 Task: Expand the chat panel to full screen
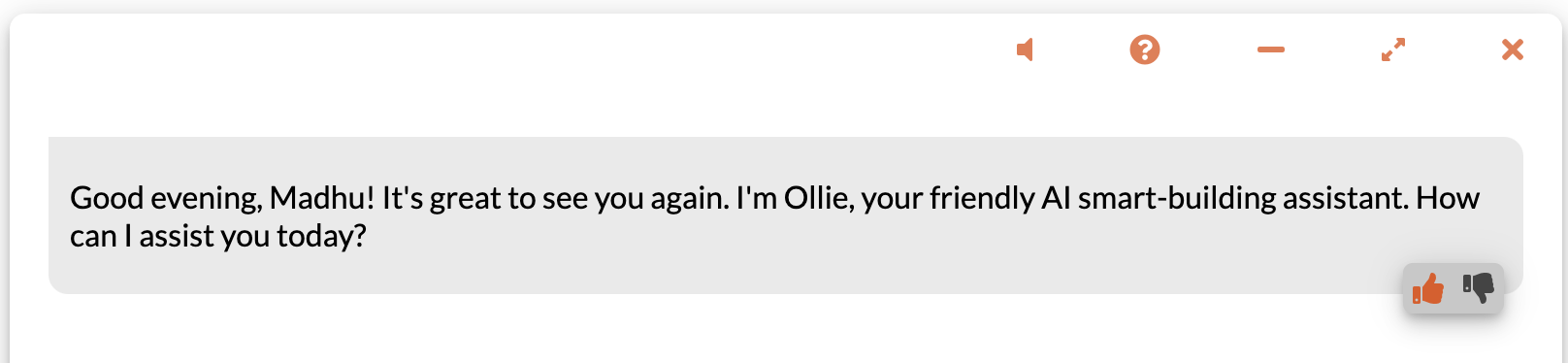[x=1393, y=49]
